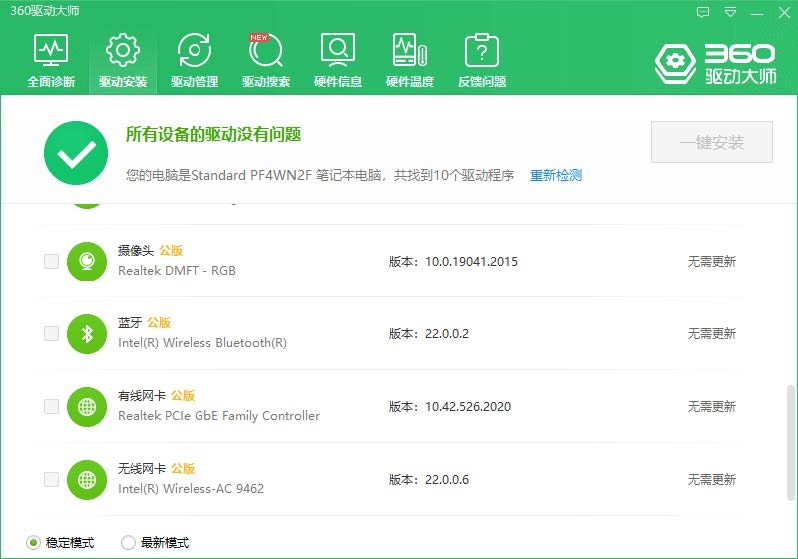Click the 360驱动大师 title bar text
Image resolution: width=798 pixels, height=559 pixels.
pos(45,11)
